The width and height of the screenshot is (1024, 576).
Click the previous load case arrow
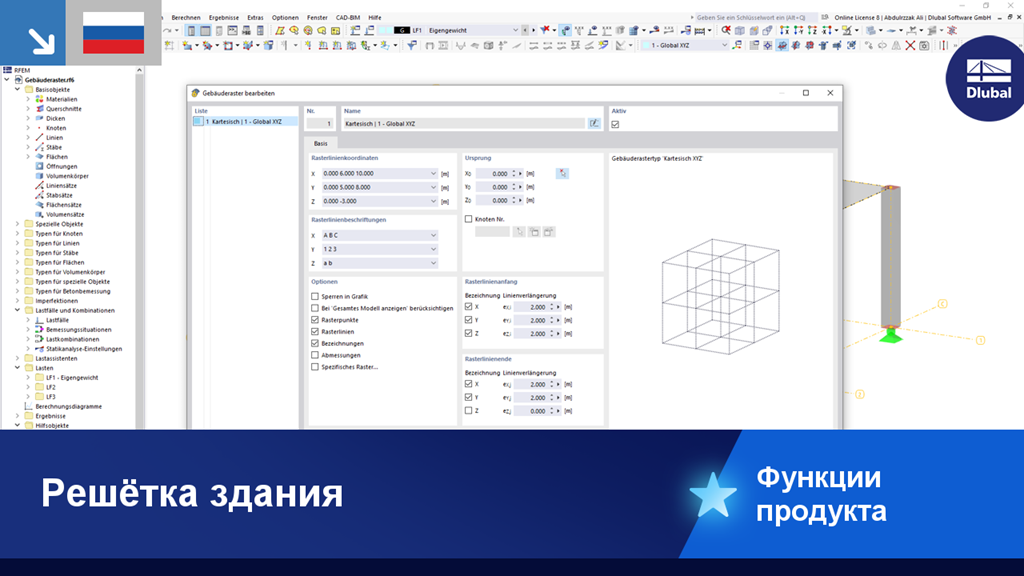coord(524,30)
